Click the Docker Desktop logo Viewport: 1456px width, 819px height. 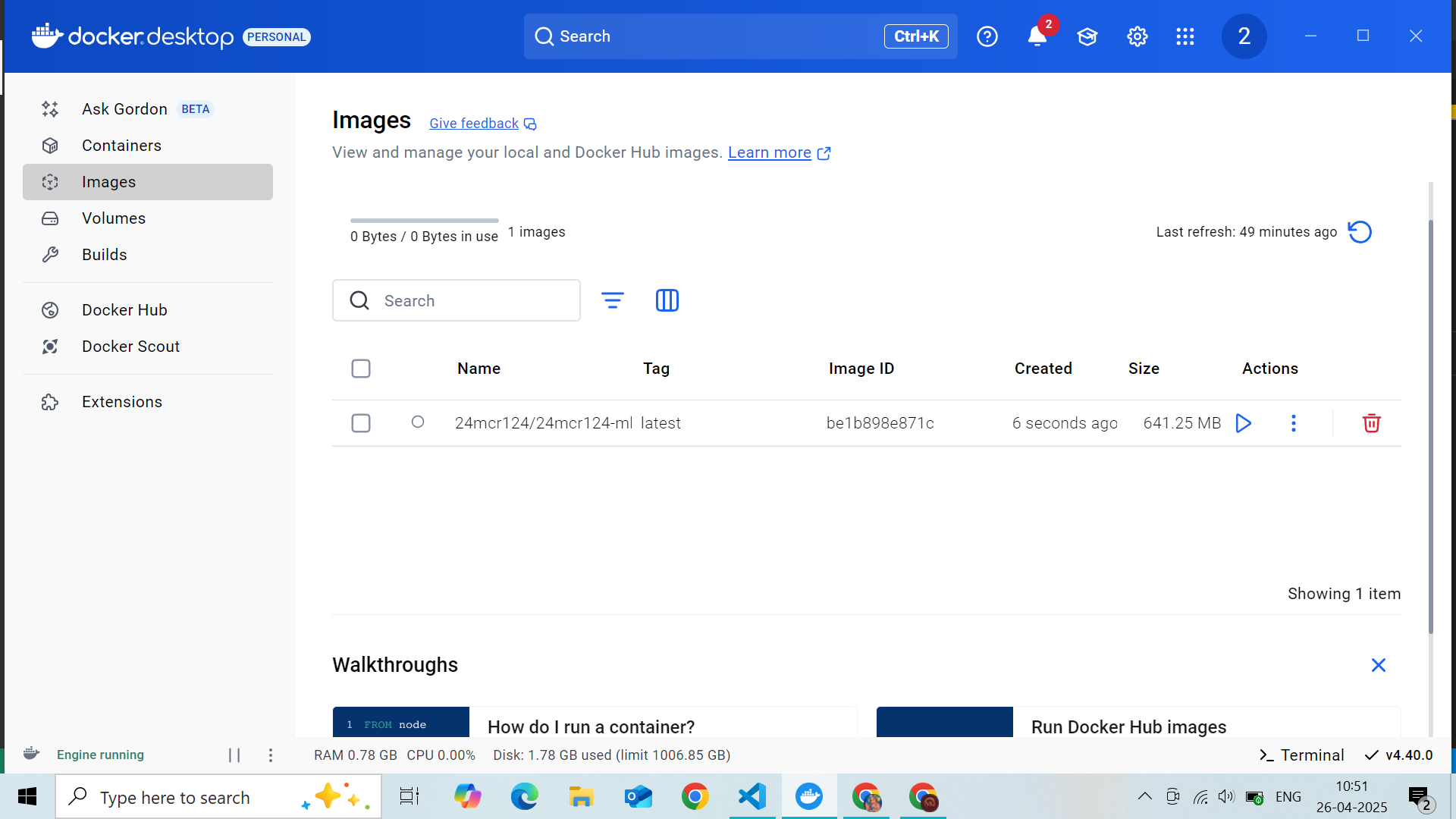[x=133, y=36]
